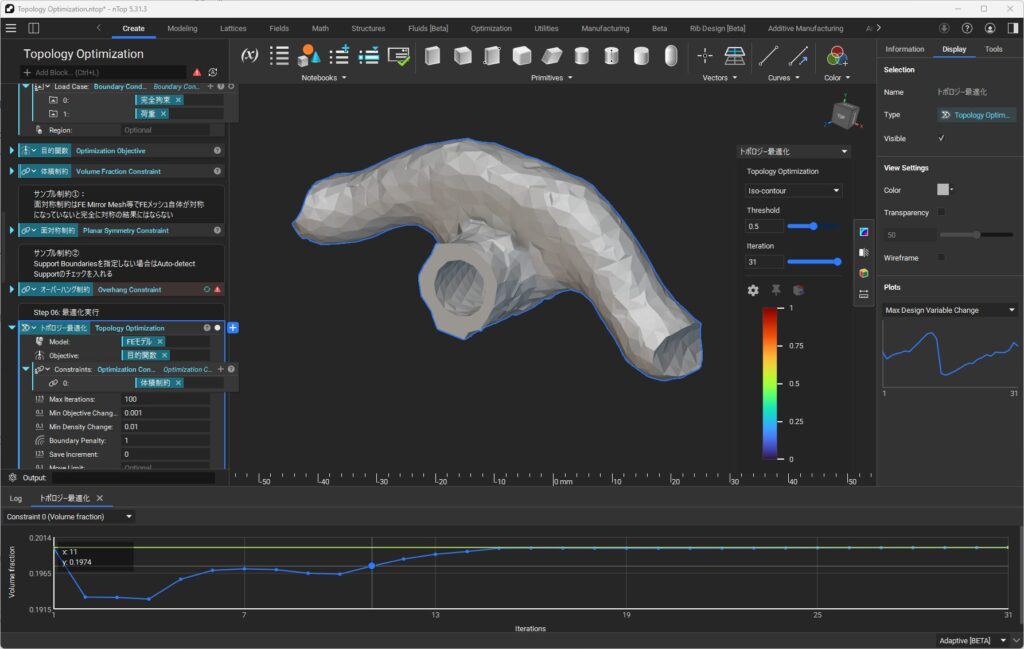The height and width of the screenshot is (649, 1024).
Task: Open the Iso-contour display dropdown
Action: (794, 190)
